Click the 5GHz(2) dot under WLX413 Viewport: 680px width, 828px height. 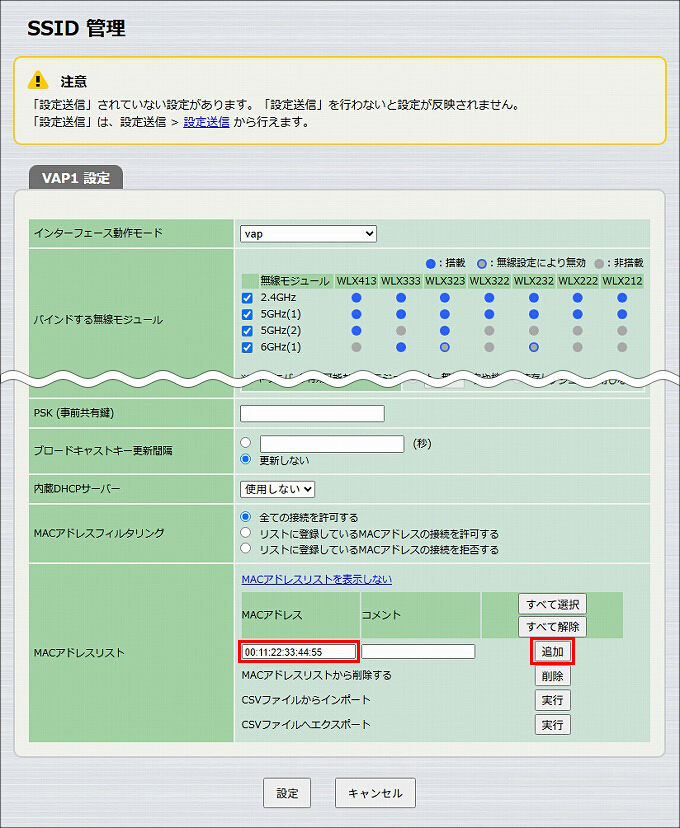click(x=356, y=331)
